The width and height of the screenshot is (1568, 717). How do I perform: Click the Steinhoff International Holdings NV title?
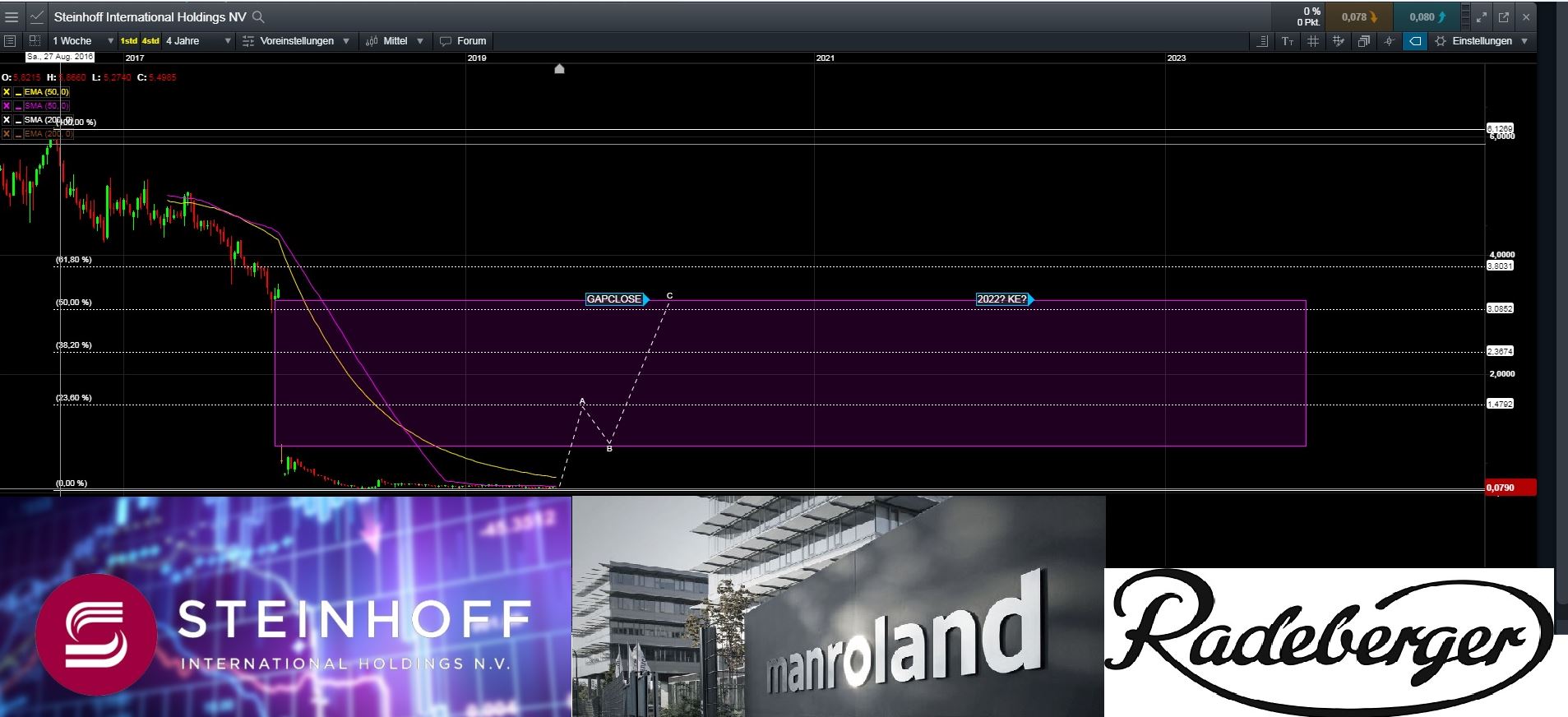[x=150, y=16]
